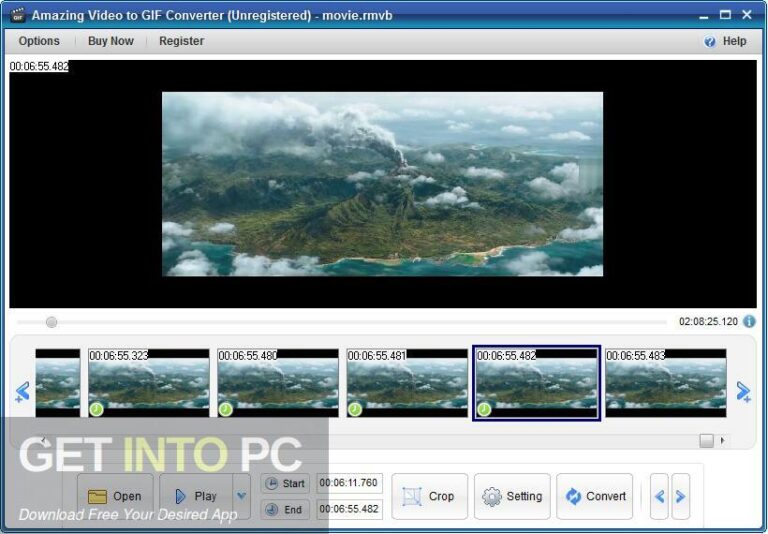Select the frame thumbnail at 00:06:55.323
Image resolution: width=768 pixels, height=534 pixels.
(x=149, y=383)
